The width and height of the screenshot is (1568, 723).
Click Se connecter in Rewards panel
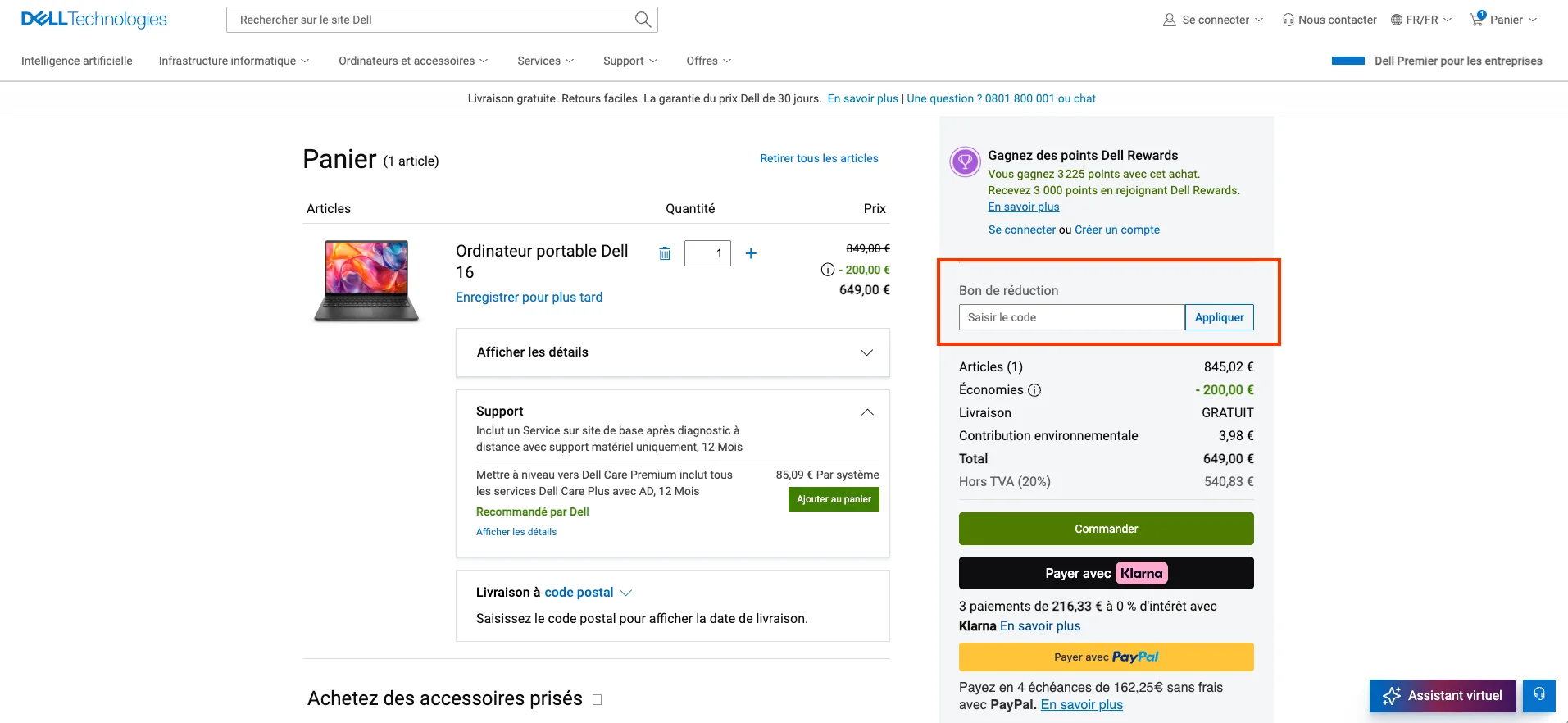(x=1021, y=230)
